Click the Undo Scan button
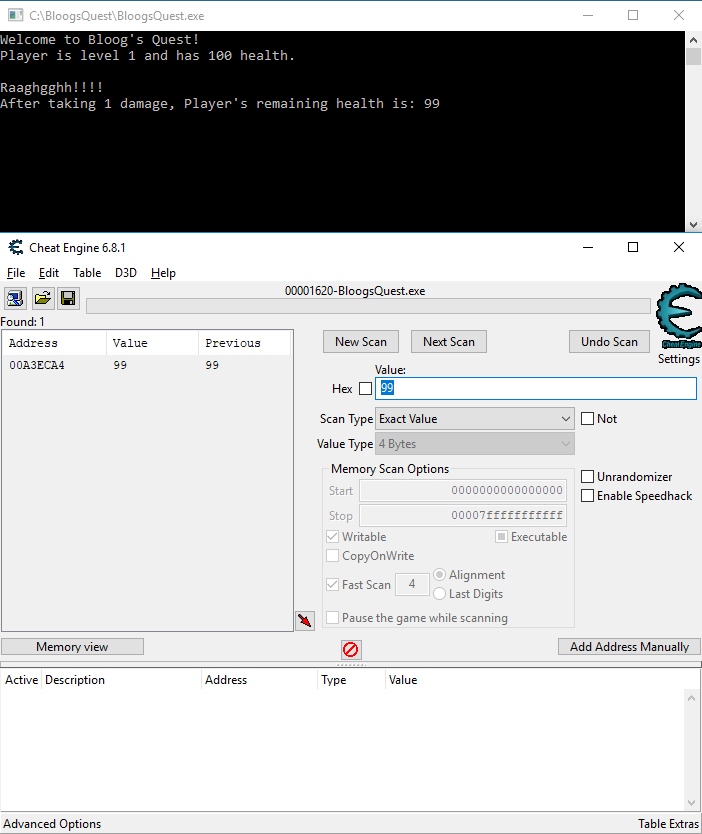This screenshot has height=834, width=702. pos(609,342)
